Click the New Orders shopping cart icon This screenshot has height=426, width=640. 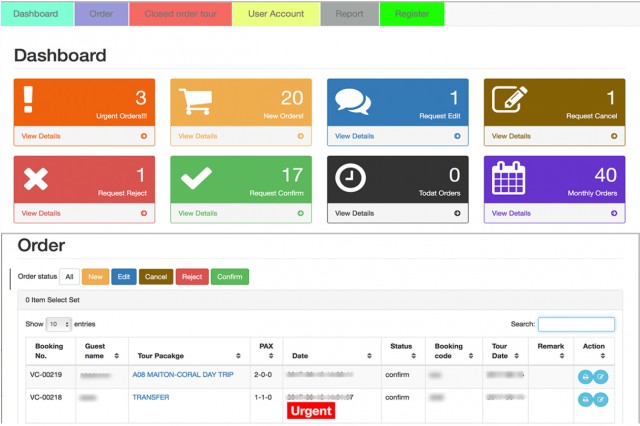(x=197, y=101)
